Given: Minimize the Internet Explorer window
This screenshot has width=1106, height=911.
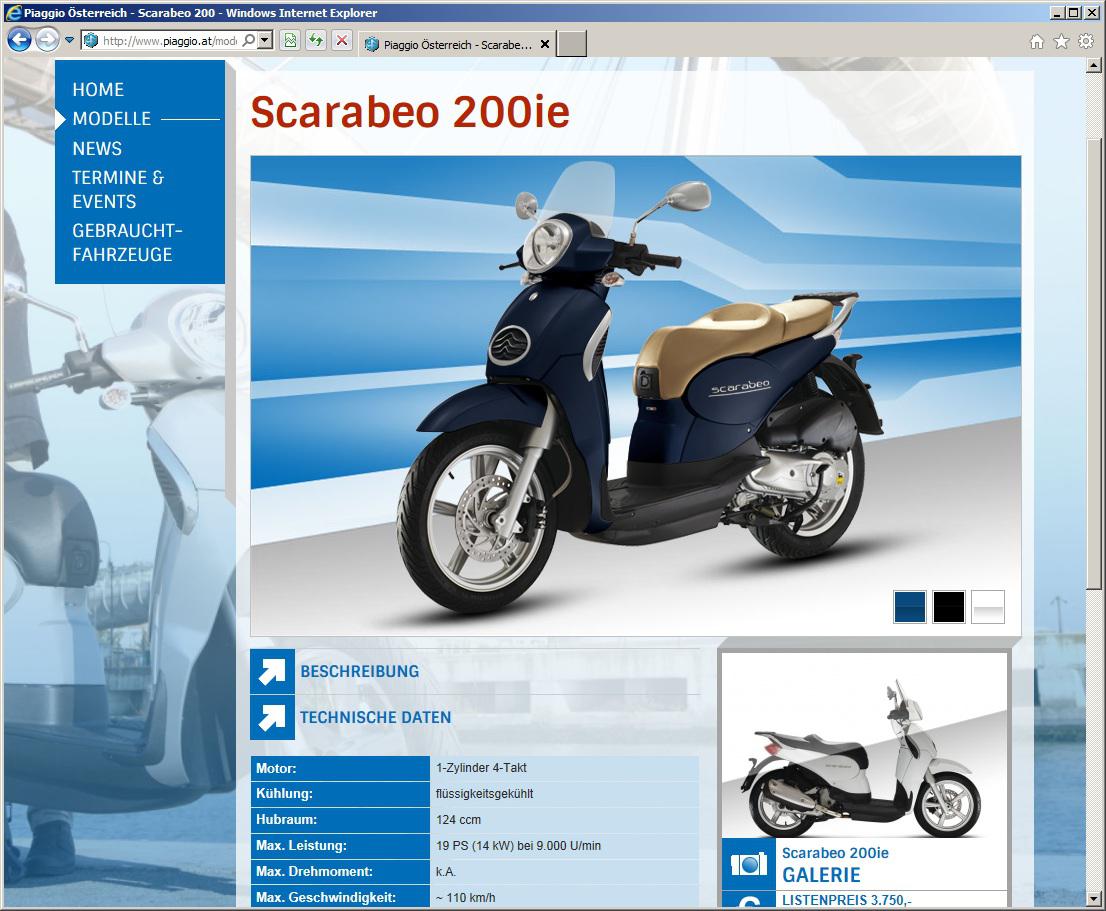Looking at the screenshot, I should point(1057,12).
